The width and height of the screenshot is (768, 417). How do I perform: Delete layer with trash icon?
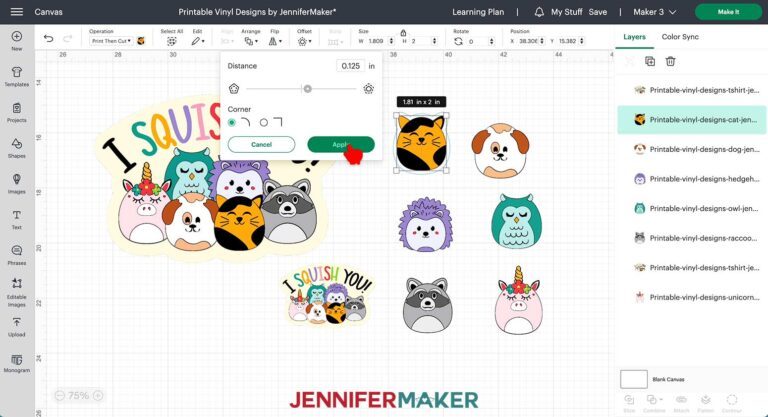[670, 61]
